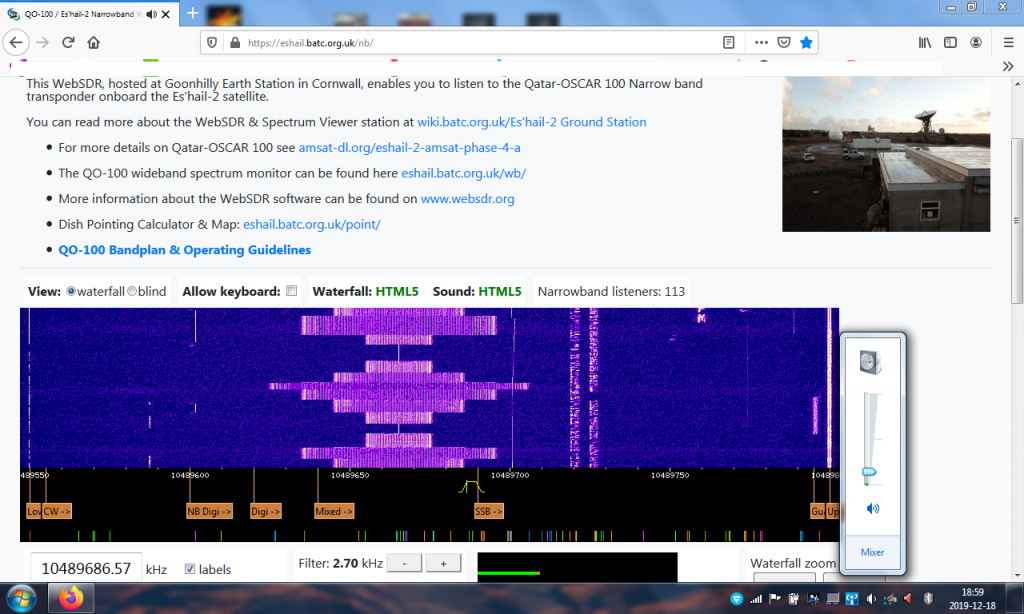Click the white speaker volume tray icon
This screenshot has width=1024, height=614.
coord(871,598)
